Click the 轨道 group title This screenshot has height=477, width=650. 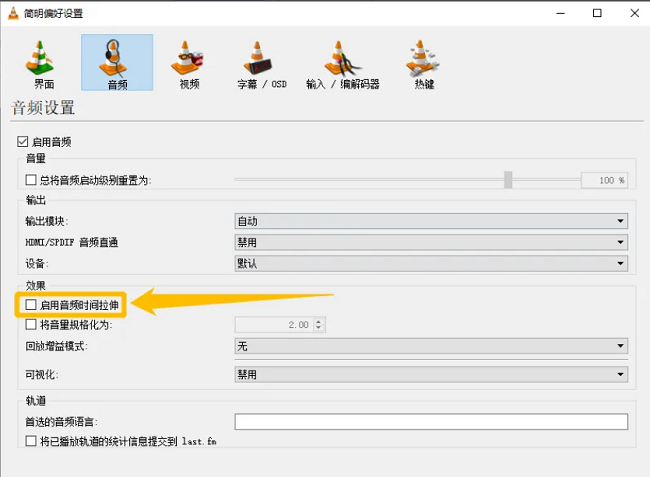[36, 401]
